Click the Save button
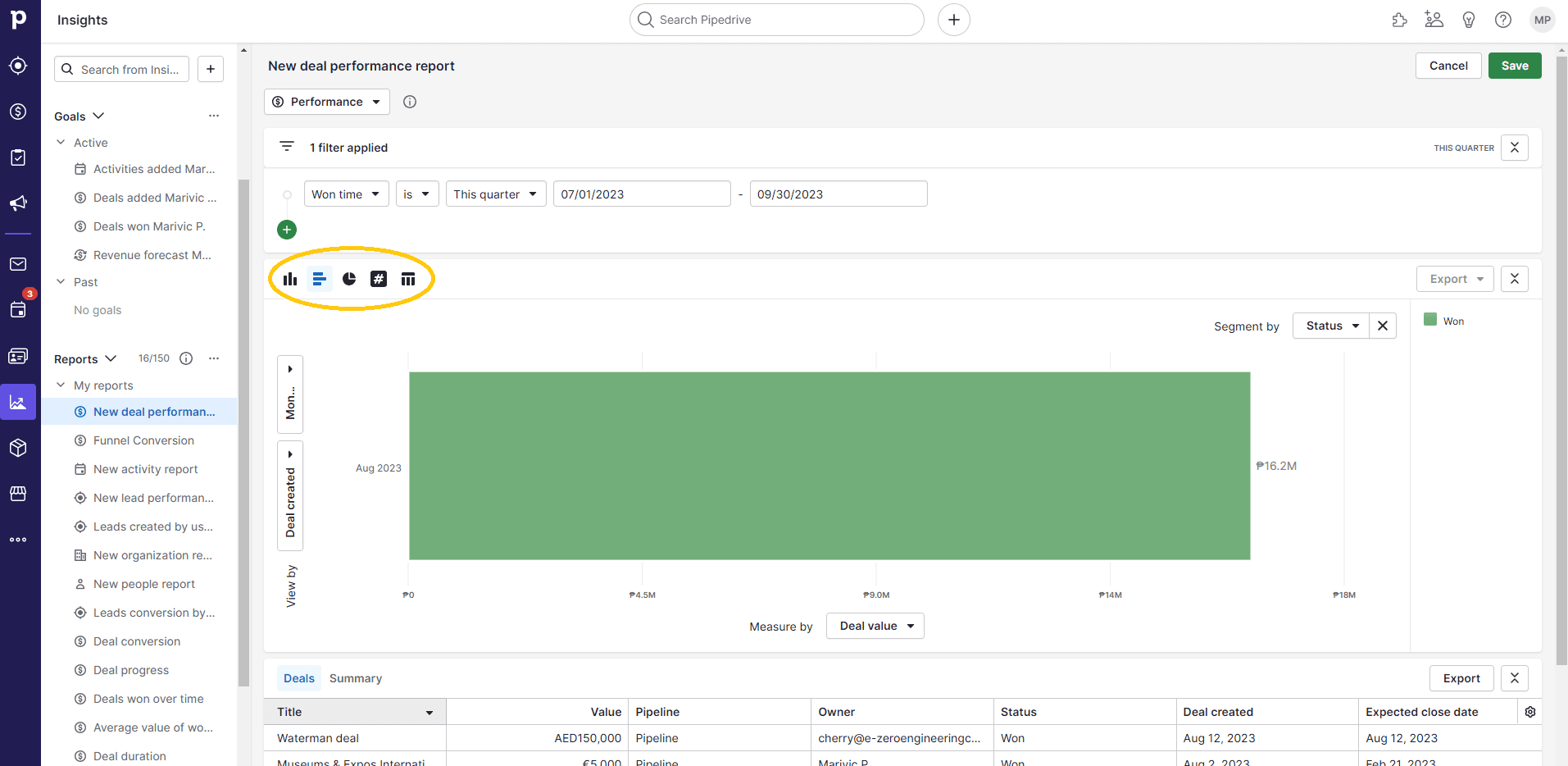Image resolution: width=1568 pixels, height=766 pixels. pyautogui.click(x=1515, y=66)
